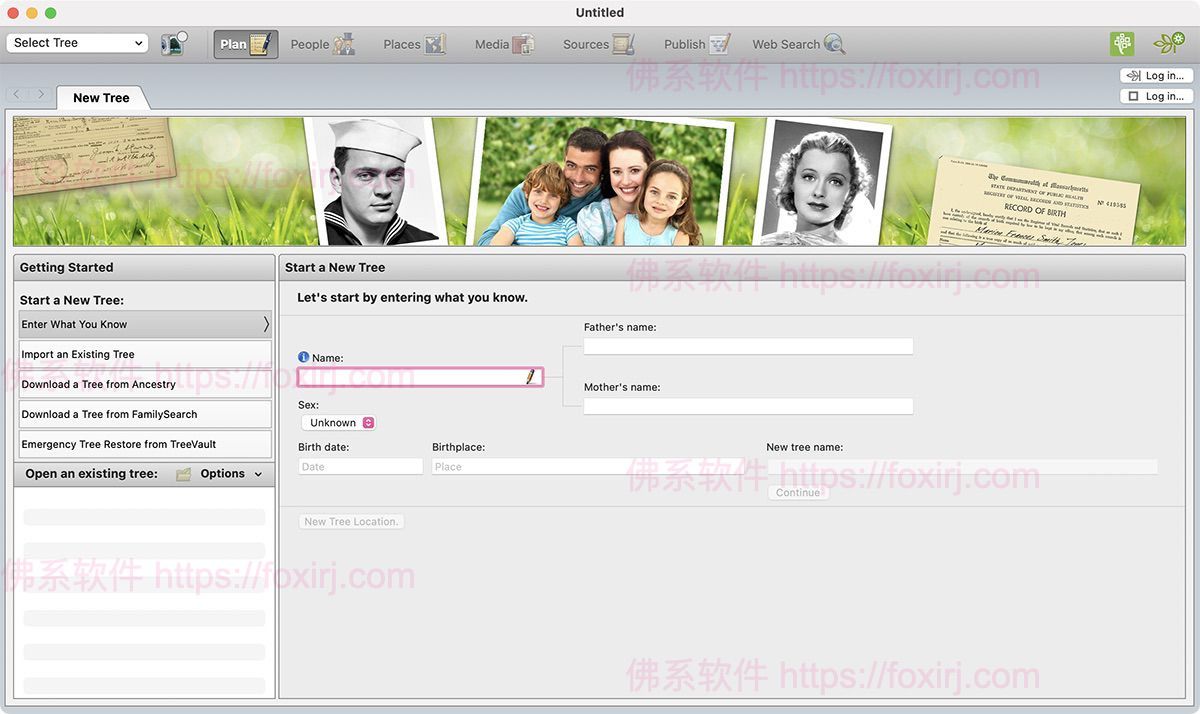Click the FamilySearch leaf icon
This screenshot has height=714, width=1200.
[1169, 44]
